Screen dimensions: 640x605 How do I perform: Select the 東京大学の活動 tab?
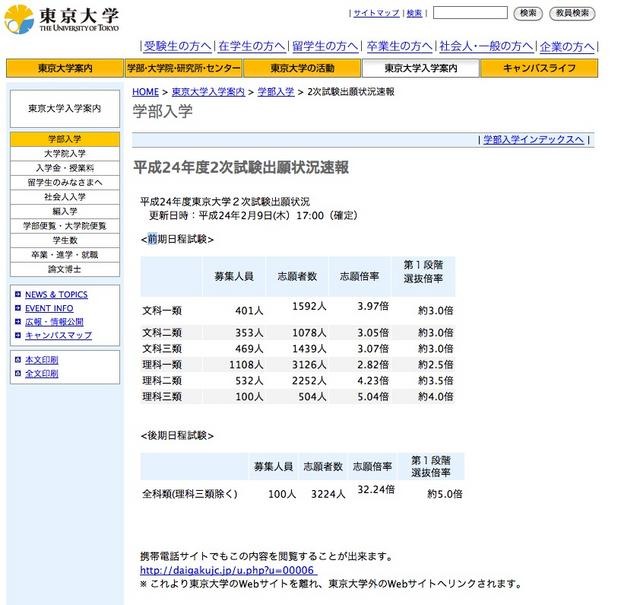[x=302, y=68]
